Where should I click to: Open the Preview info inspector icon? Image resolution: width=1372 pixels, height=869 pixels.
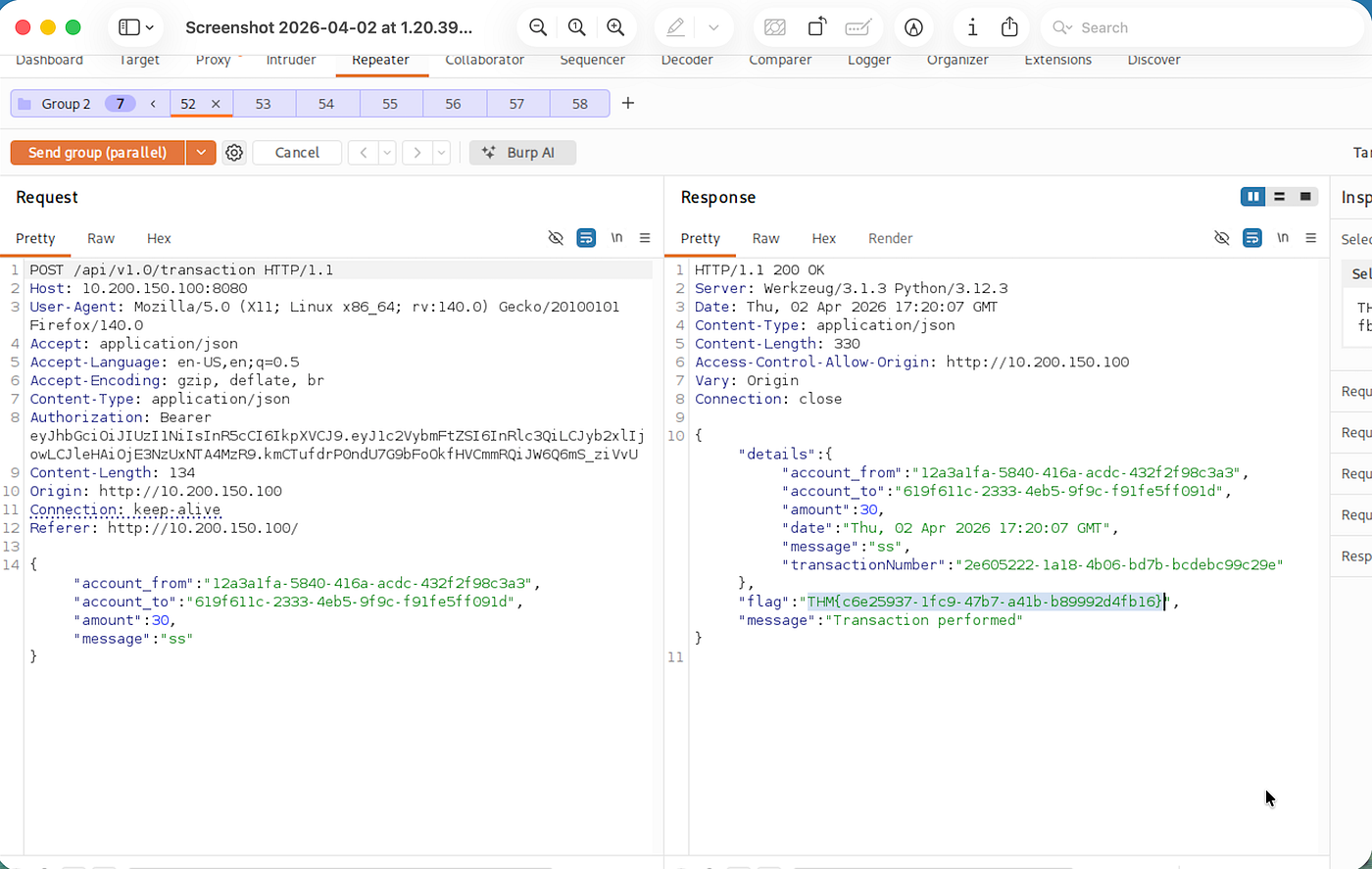pyautogui.click(x=971, y=27)
